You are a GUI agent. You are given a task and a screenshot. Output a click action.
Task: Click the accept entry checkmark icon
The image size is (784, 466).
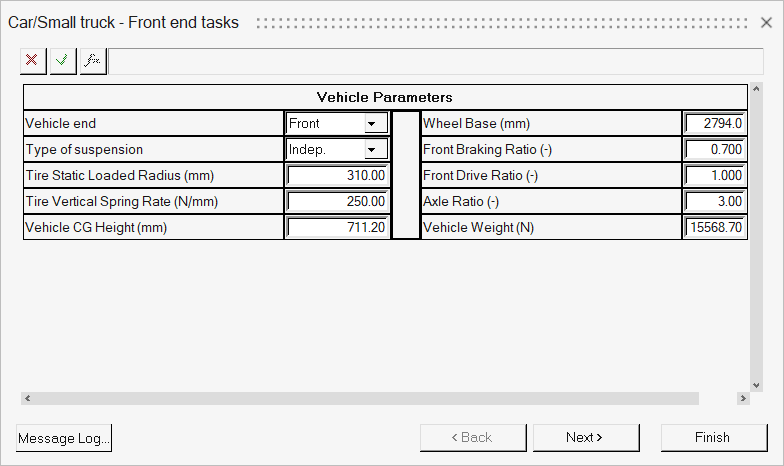(x=62, y=61)
